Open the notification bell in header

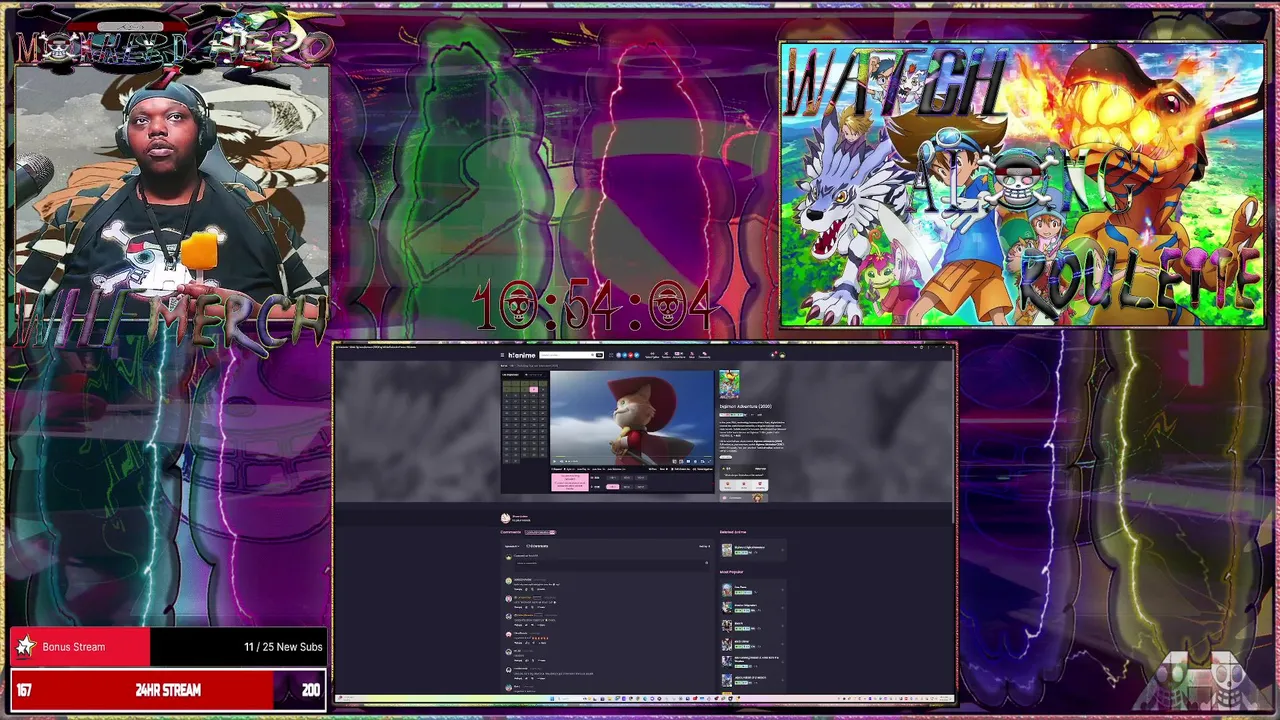pyautogui.click(x=773, y=355)
